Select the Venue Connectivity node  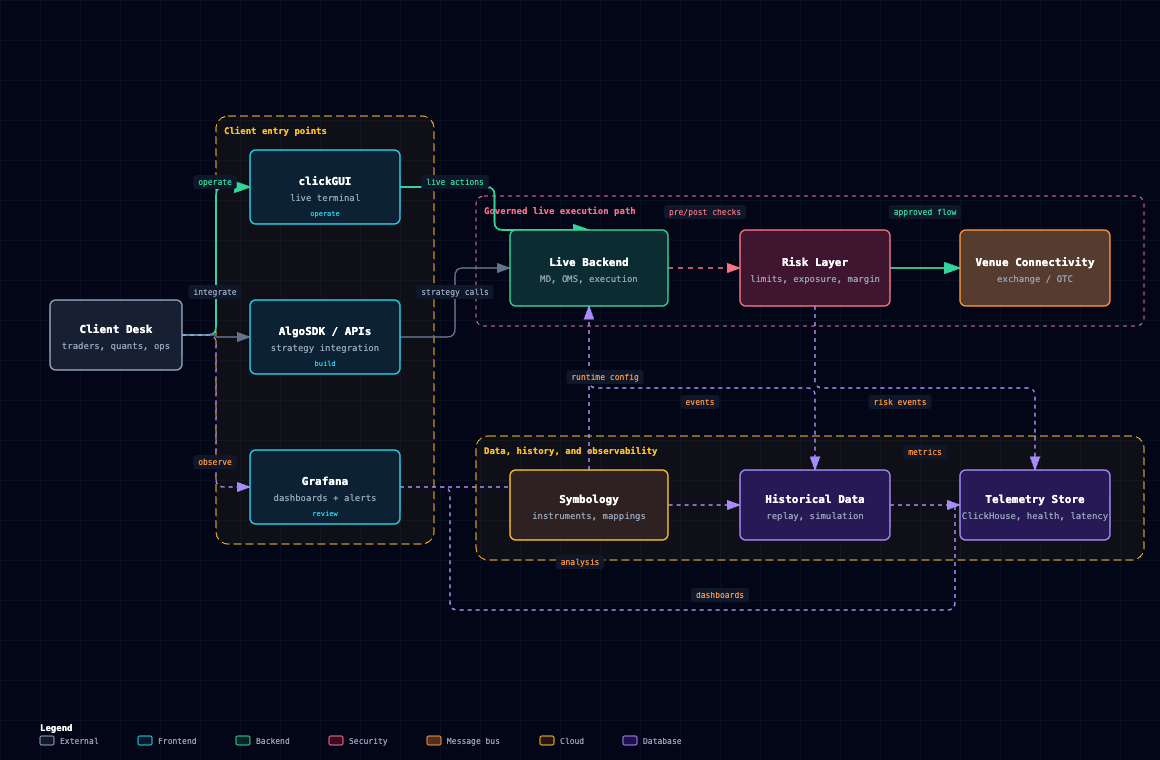click(x=1034, y=268)
